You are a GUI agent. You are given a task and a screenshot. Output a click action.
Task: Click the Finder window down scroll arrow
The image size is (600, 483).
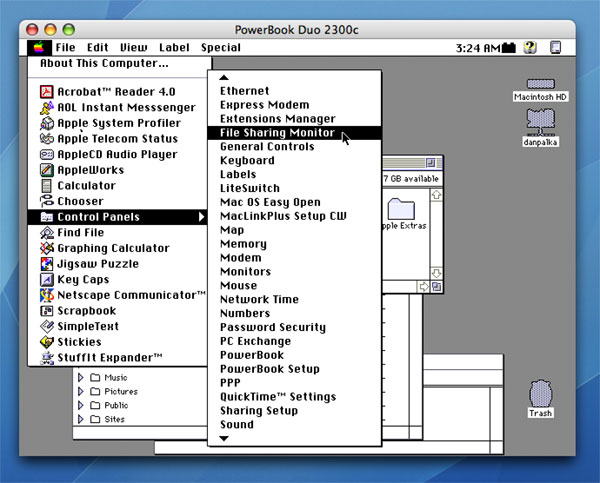436,272
